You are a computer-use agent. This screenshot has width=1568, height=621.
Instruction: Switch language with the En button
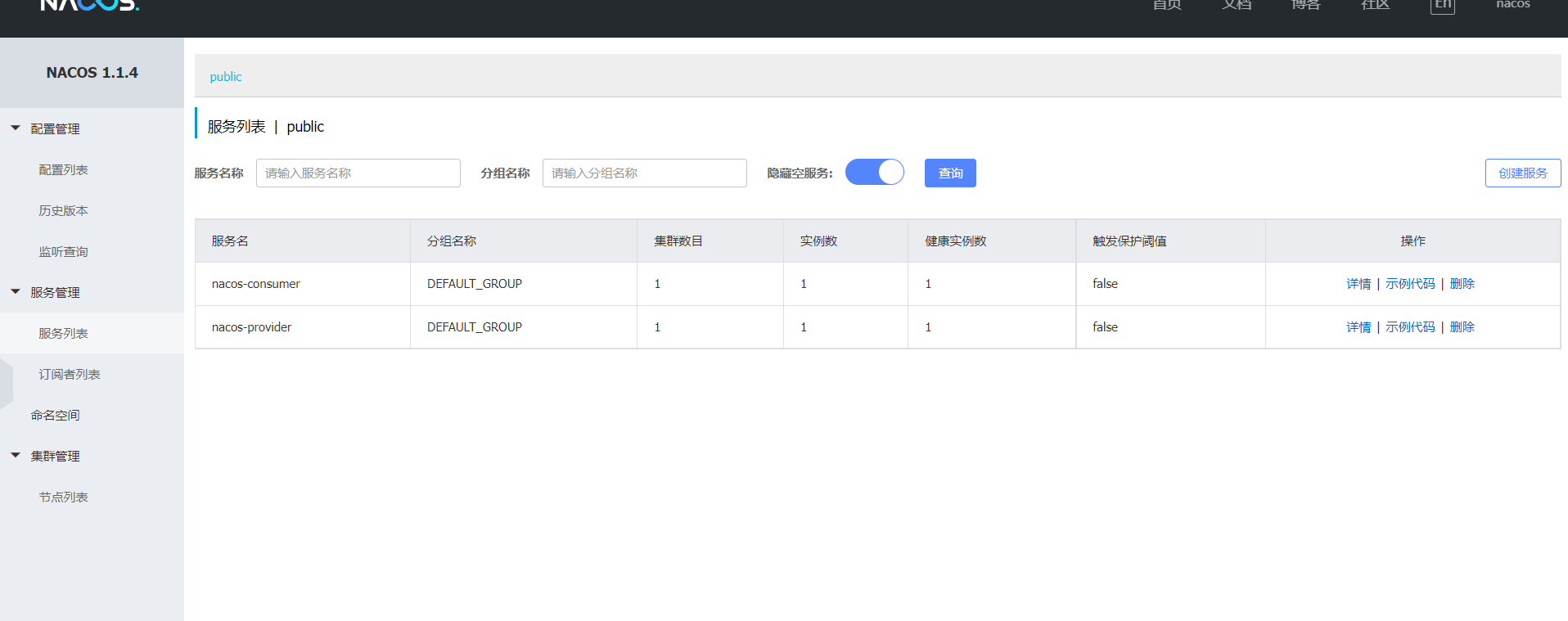pos(1443,5)
